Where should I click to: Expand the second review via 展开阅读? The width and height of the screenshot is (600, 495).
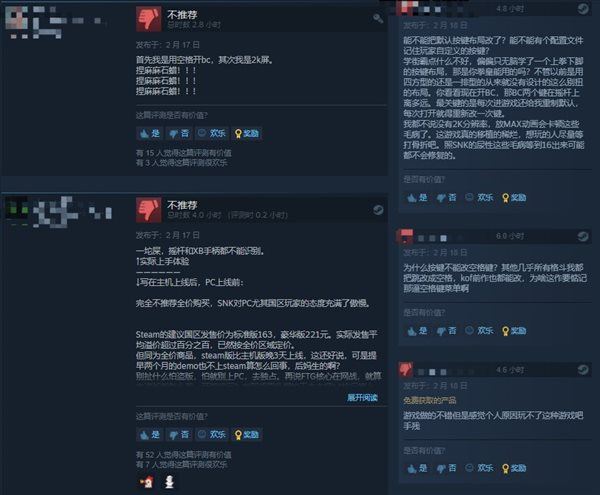tap(362, 397)
